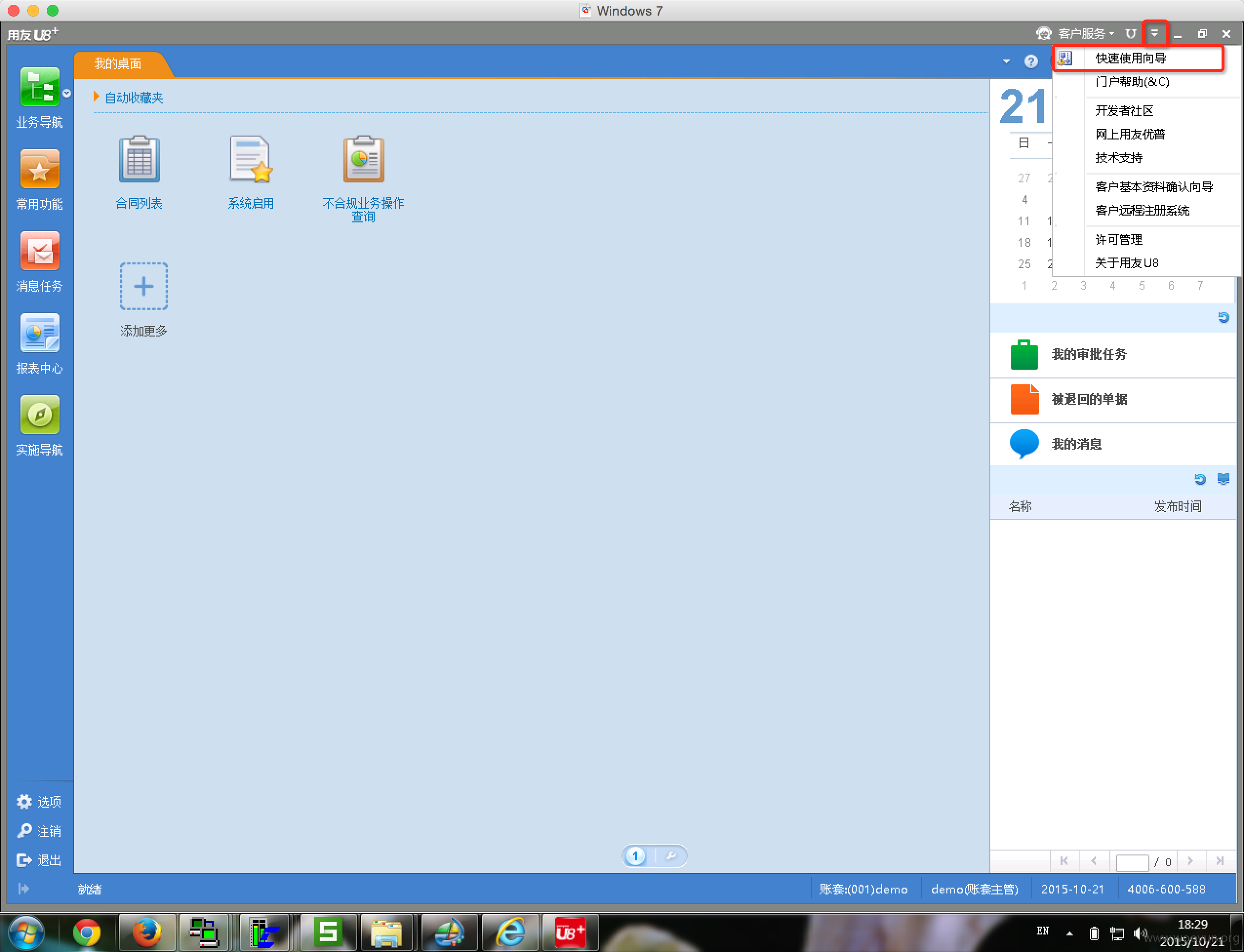This screenshot has height=952, width=1244.
Task: Click the Windows Start button
Action: click(26, 932)
